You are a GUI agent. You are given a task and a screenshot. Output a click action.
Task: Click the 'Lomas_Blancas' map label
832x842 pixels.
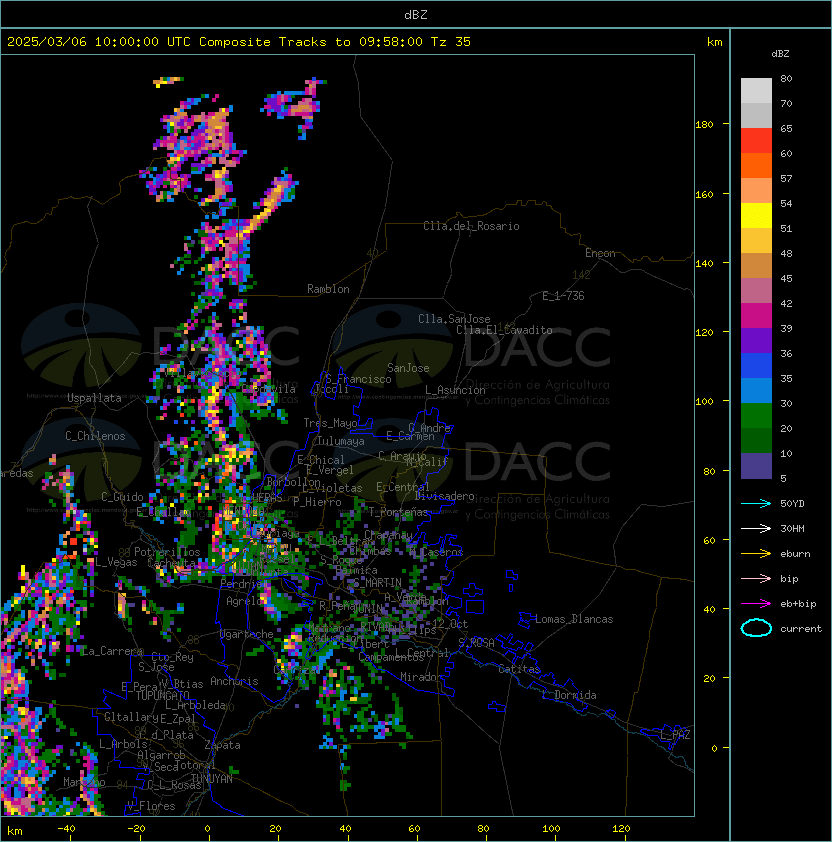point(574,619)
